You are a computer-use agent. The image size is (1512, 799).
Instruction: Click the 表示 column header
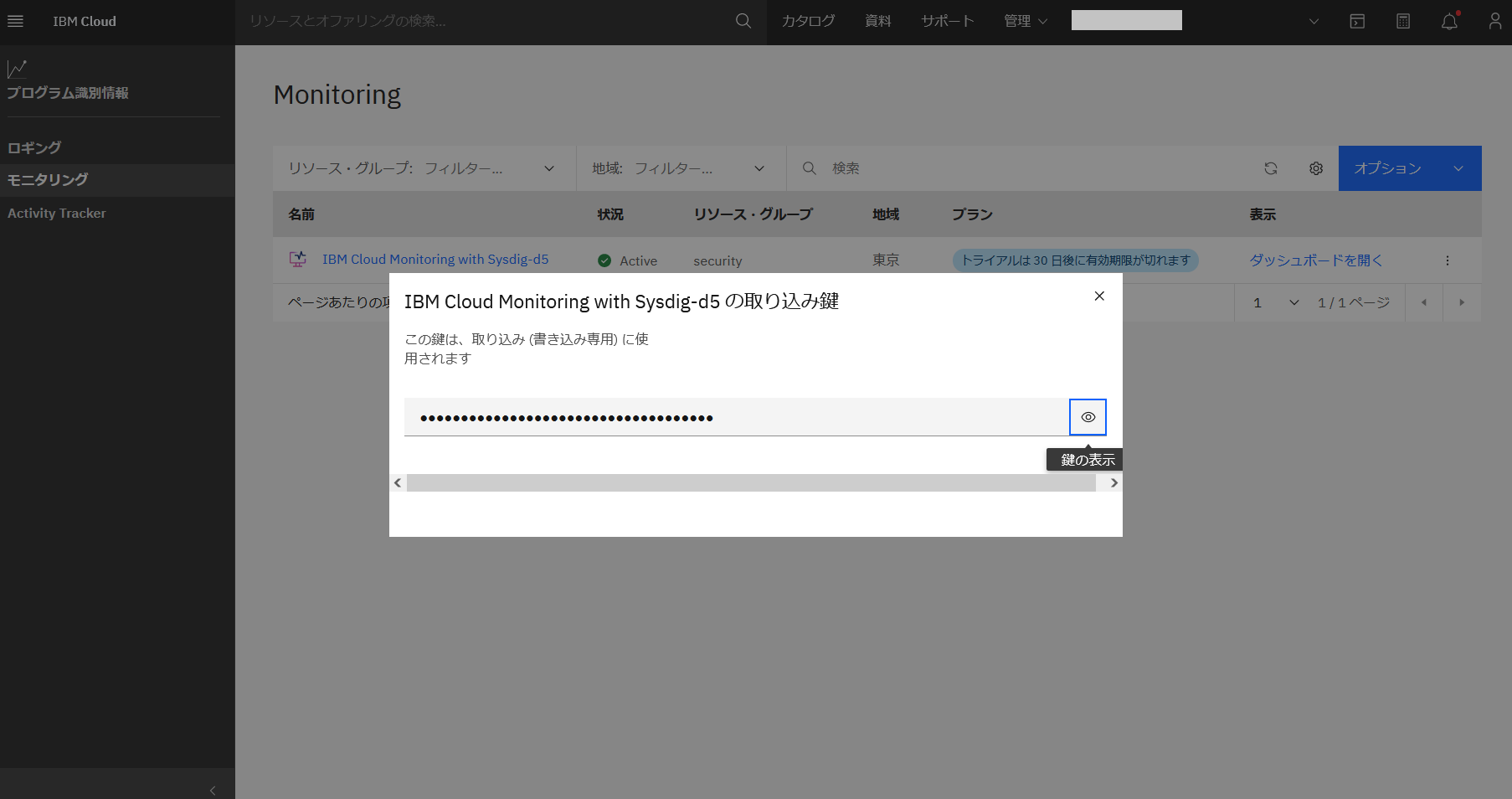[1263, 214]
